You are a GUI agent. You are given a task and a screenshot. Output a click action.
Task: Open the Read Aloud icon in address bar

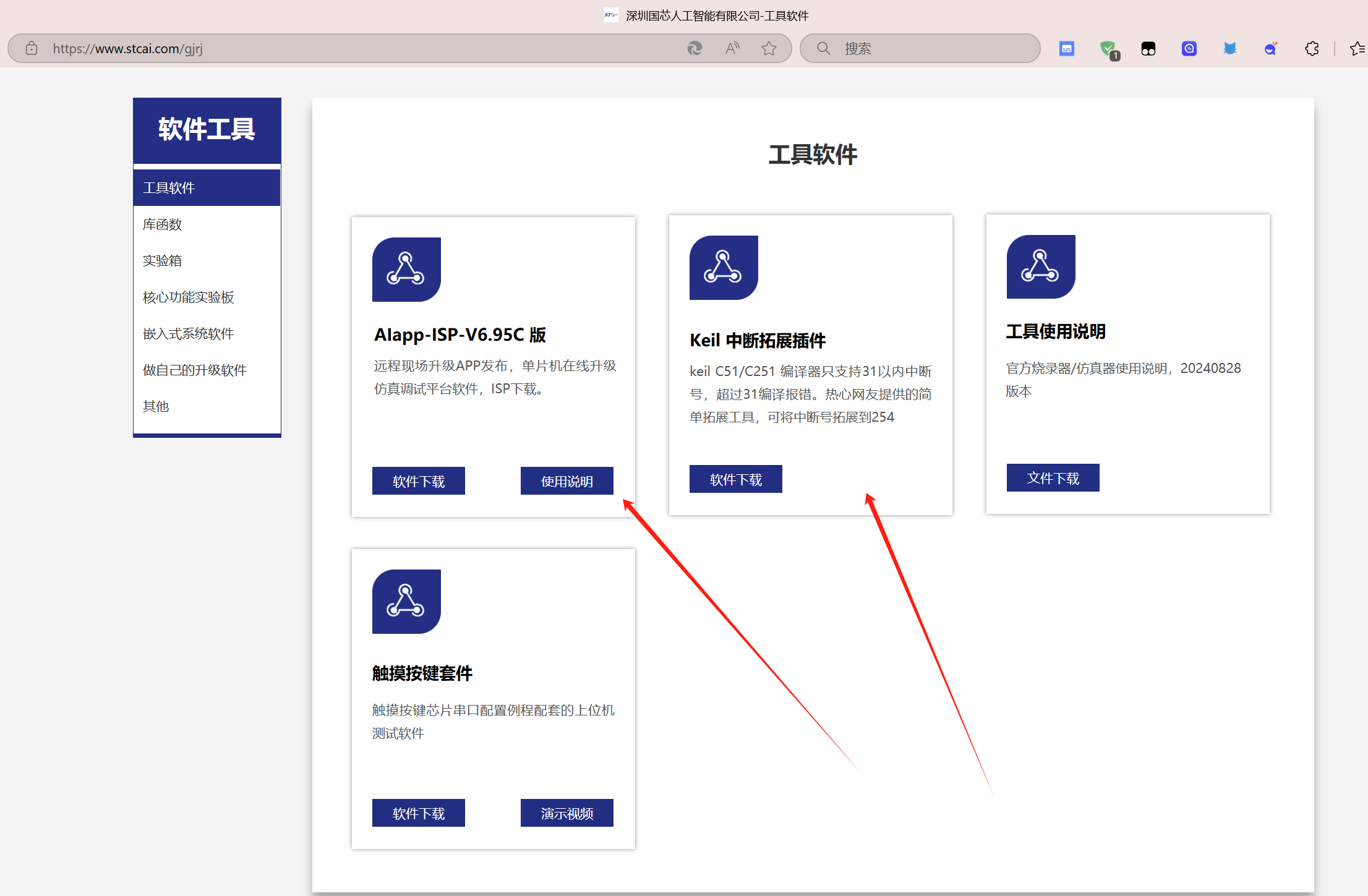732,48
